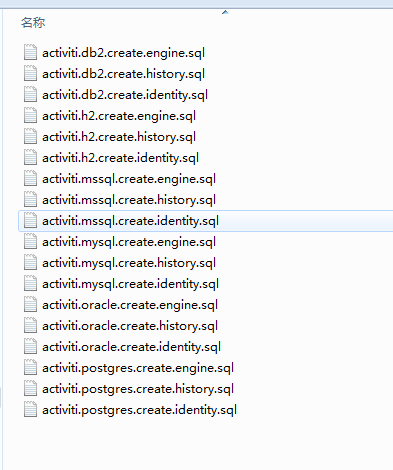Select file name activiti.mssql.create.engine.sql
Screen dimensions: 393x470
tap(129, 179)
